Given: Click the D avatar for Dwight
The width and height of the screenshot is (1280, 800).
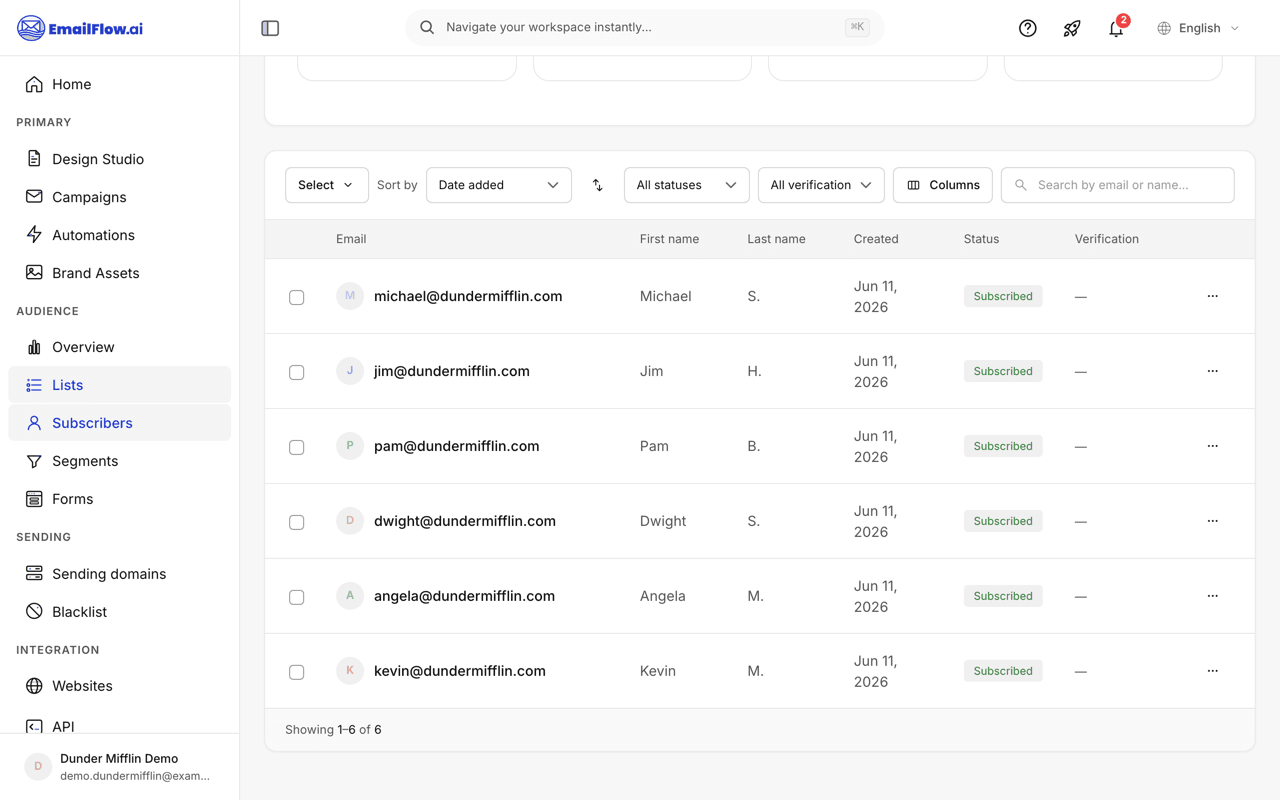Looking at the screenshot, I should click(x=350, y=521).
